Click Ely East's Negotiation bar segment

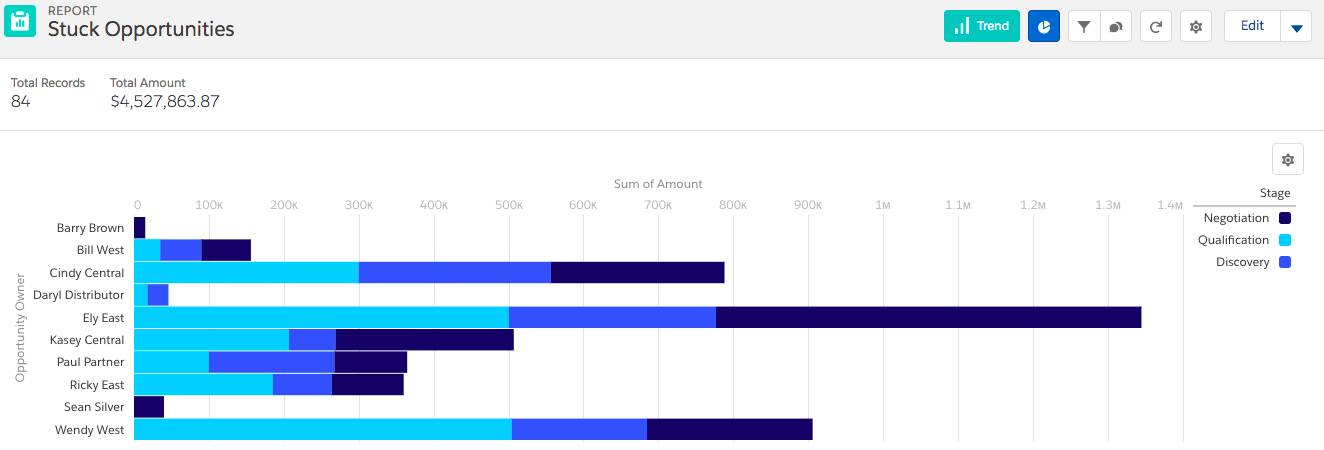coord(928,318)
